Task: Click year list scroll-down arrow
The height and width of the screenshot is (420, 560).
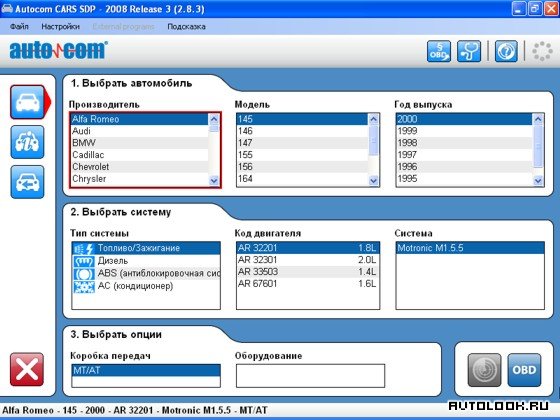Action: [538, 181]
